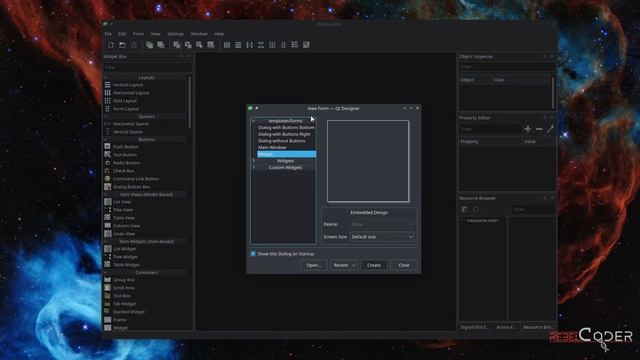Click Lay Out Vertically in Splitter icon
Image resolution: width=640 pixels, height=360 pixels.
tap(261, 45)
